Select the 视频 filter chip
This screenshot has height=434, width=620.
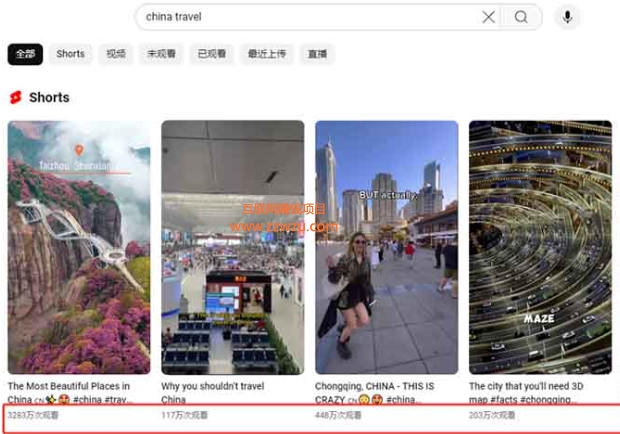(116, 54)
